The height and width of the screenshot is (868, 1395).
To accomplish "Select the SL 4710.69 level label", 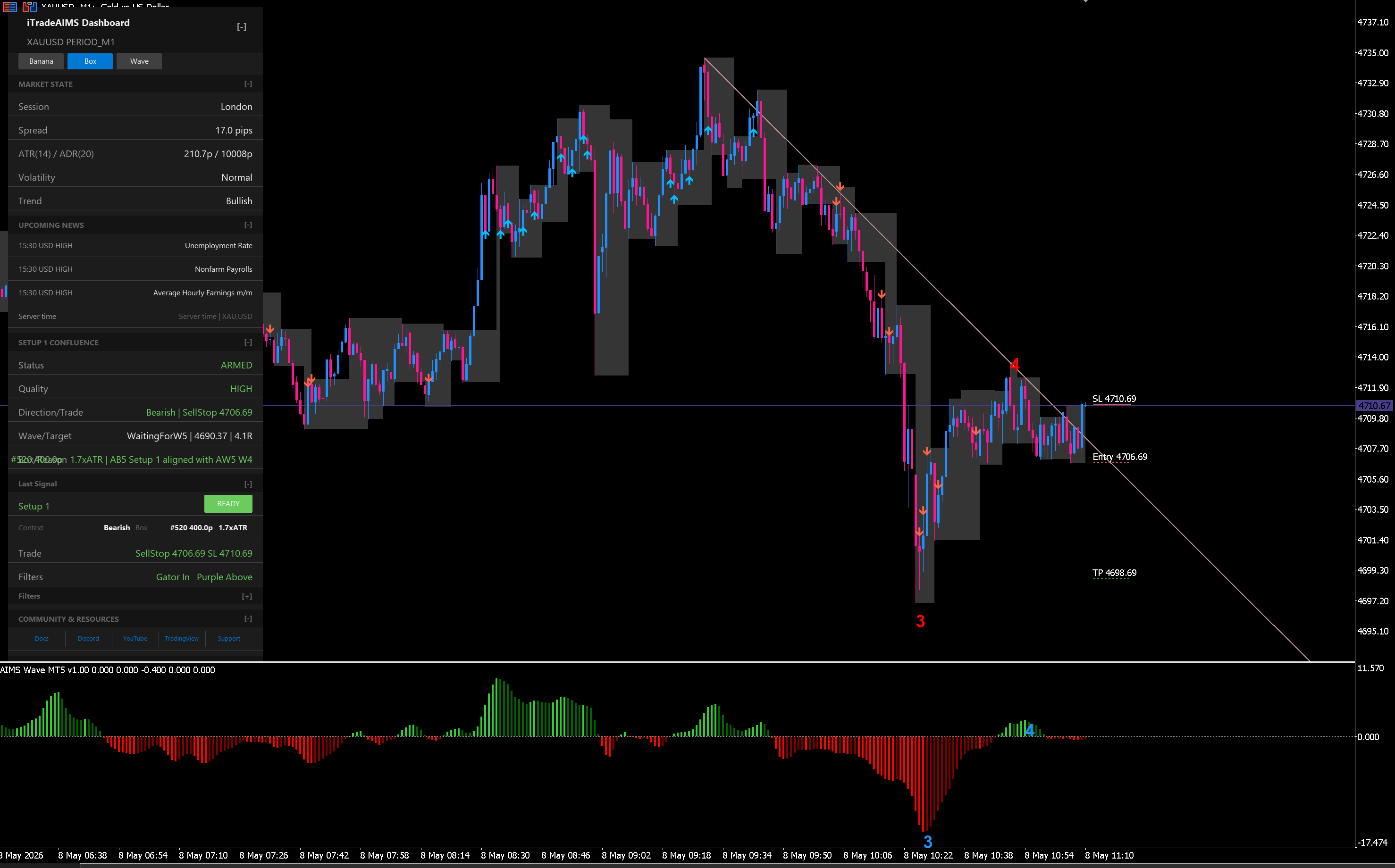I will [x=1114, y=399].
